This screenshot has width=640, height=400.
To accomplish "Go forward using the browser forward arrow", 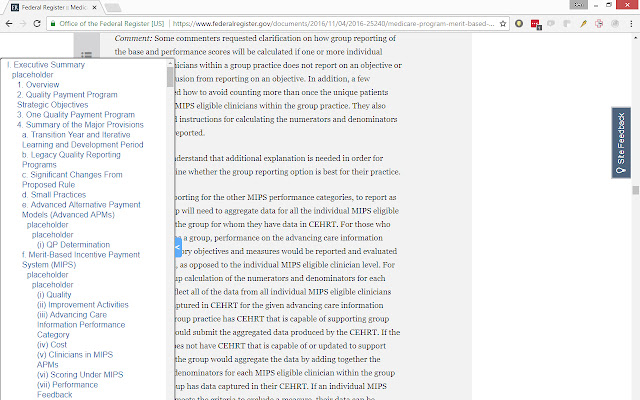I will (x=23, y=24).
